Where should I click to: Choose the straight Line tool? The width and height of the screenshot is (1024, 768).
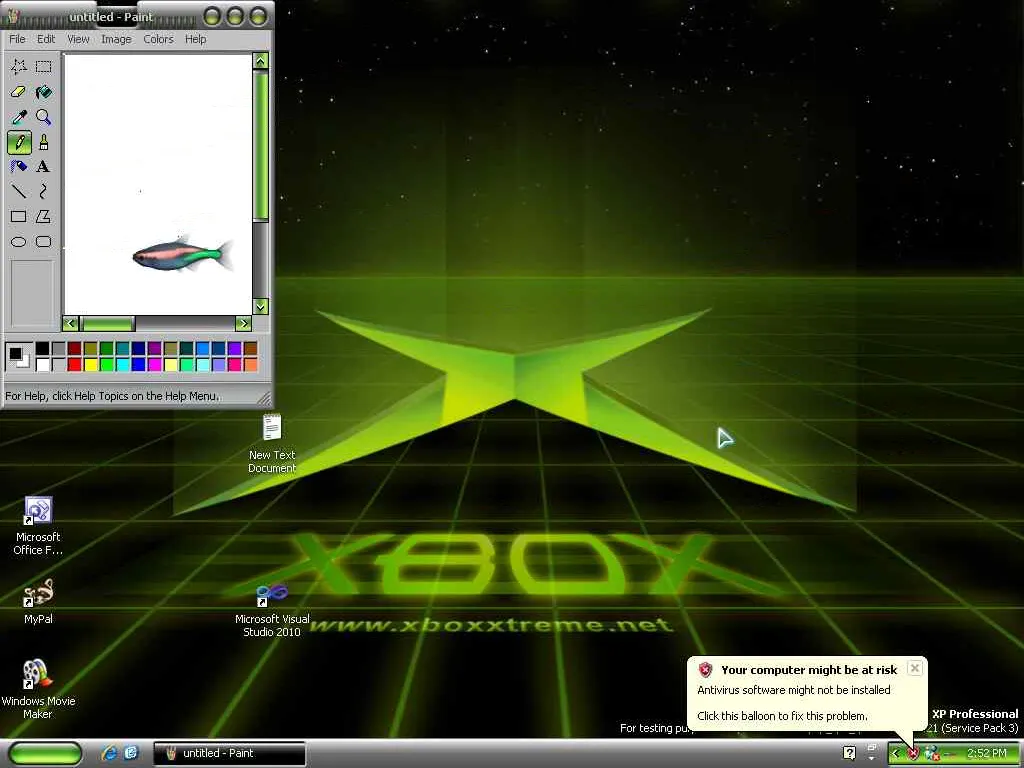pyautogui.click(x=19, y=191)
